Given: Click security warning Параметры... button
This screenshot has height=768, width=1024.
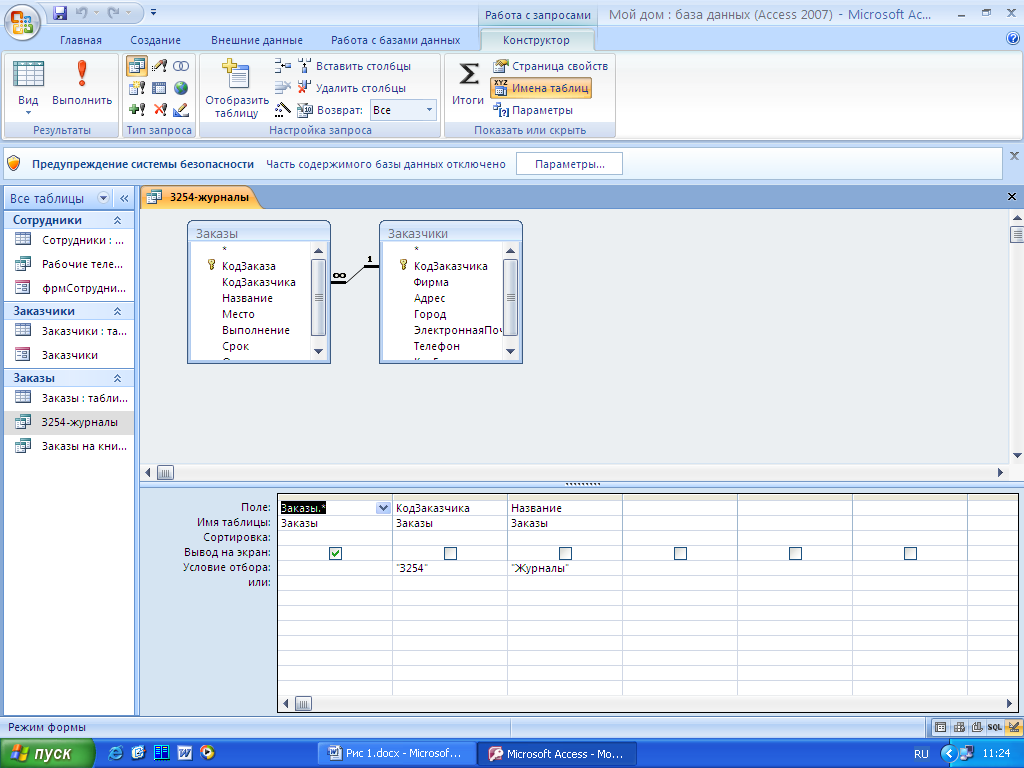Looking at the screenshot, I should pos(569,164).
